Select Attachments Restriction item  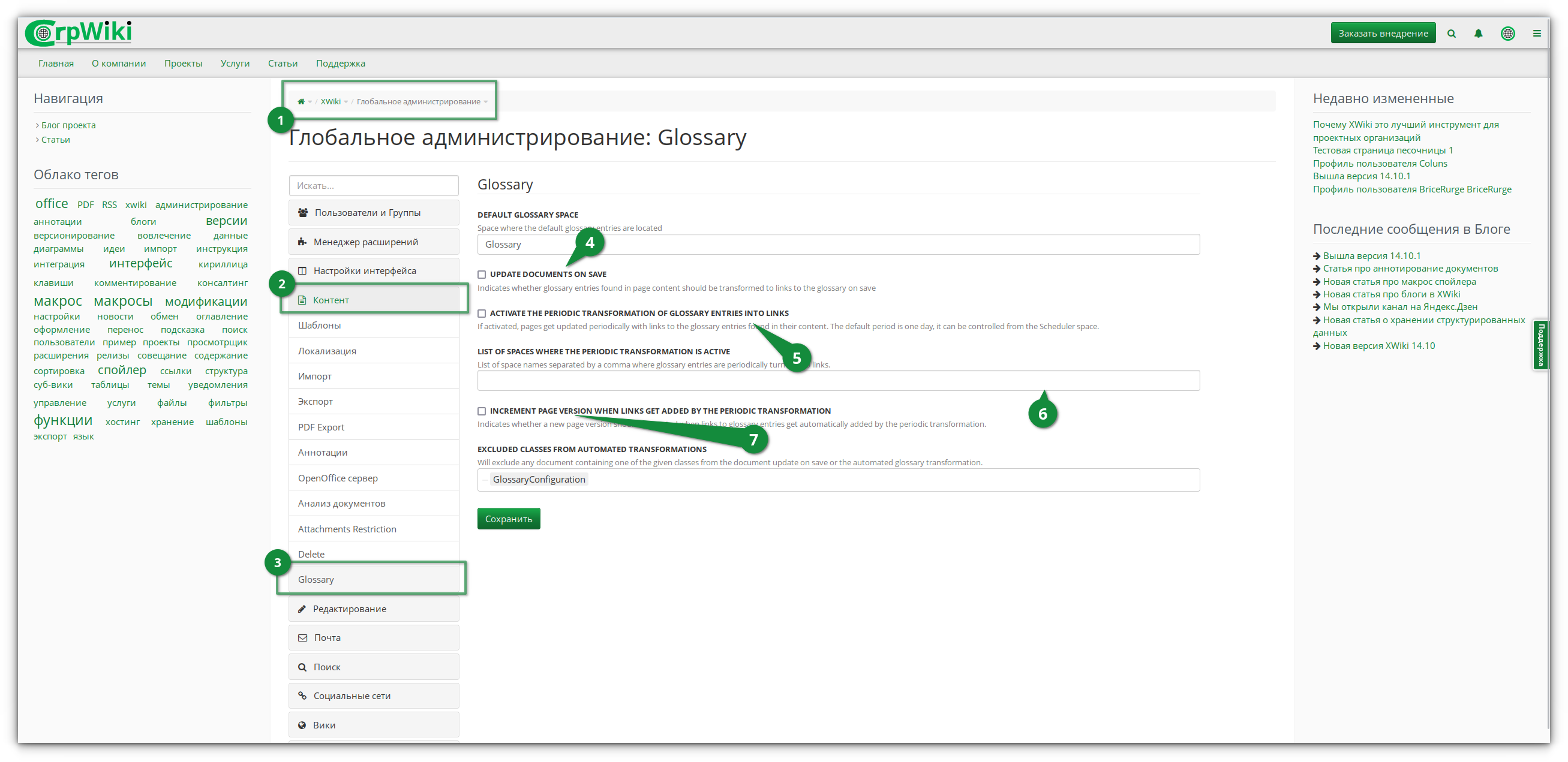(374, 530)
